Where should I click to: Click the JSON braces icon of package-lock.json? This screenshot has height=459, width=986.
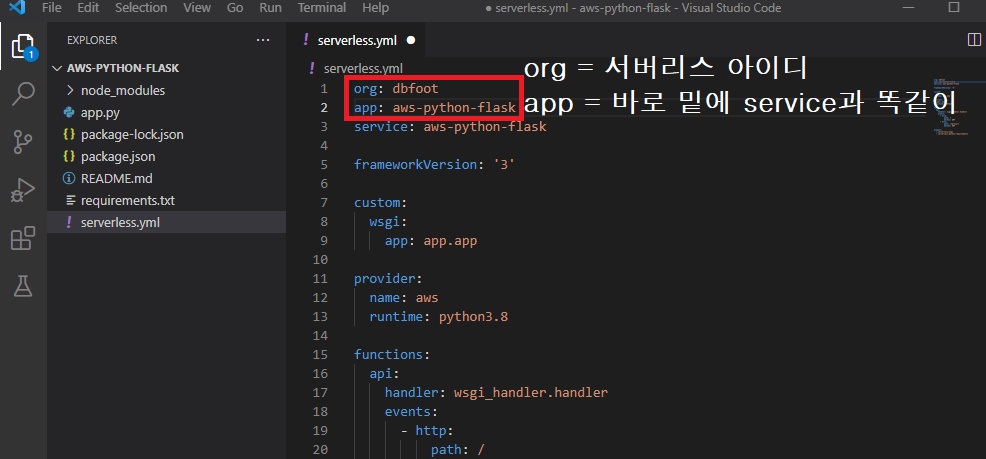click(69, 135)
